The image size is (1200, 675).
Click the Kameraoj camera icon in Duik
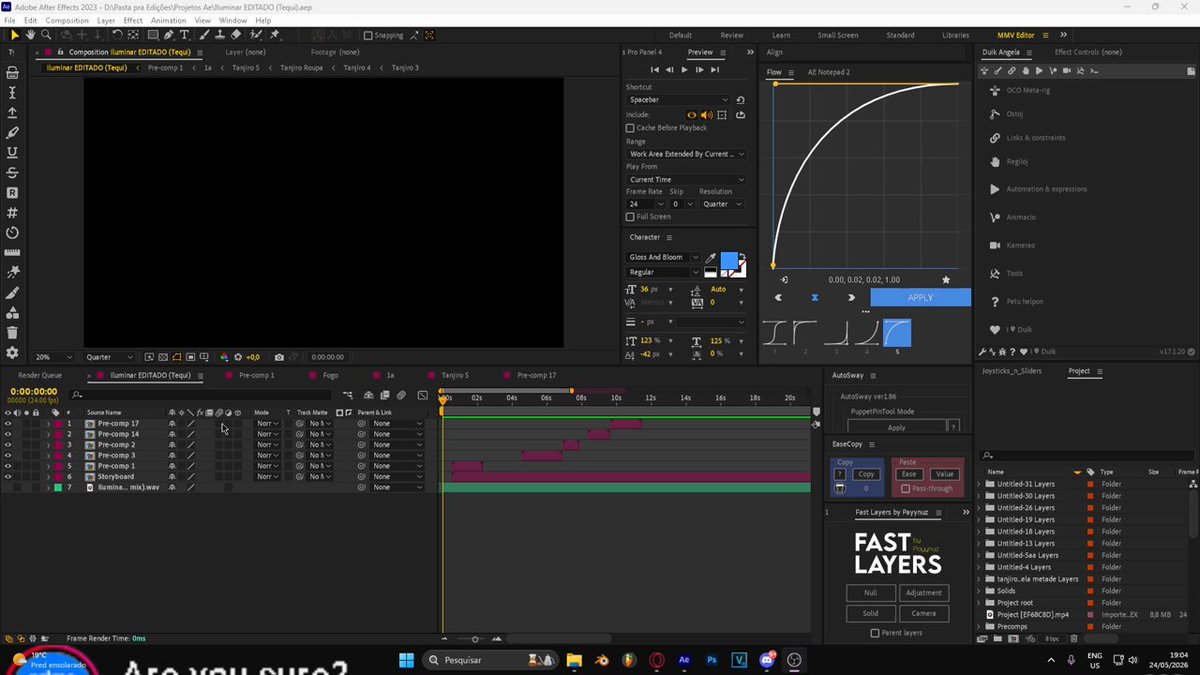click(x=994, y=245)
